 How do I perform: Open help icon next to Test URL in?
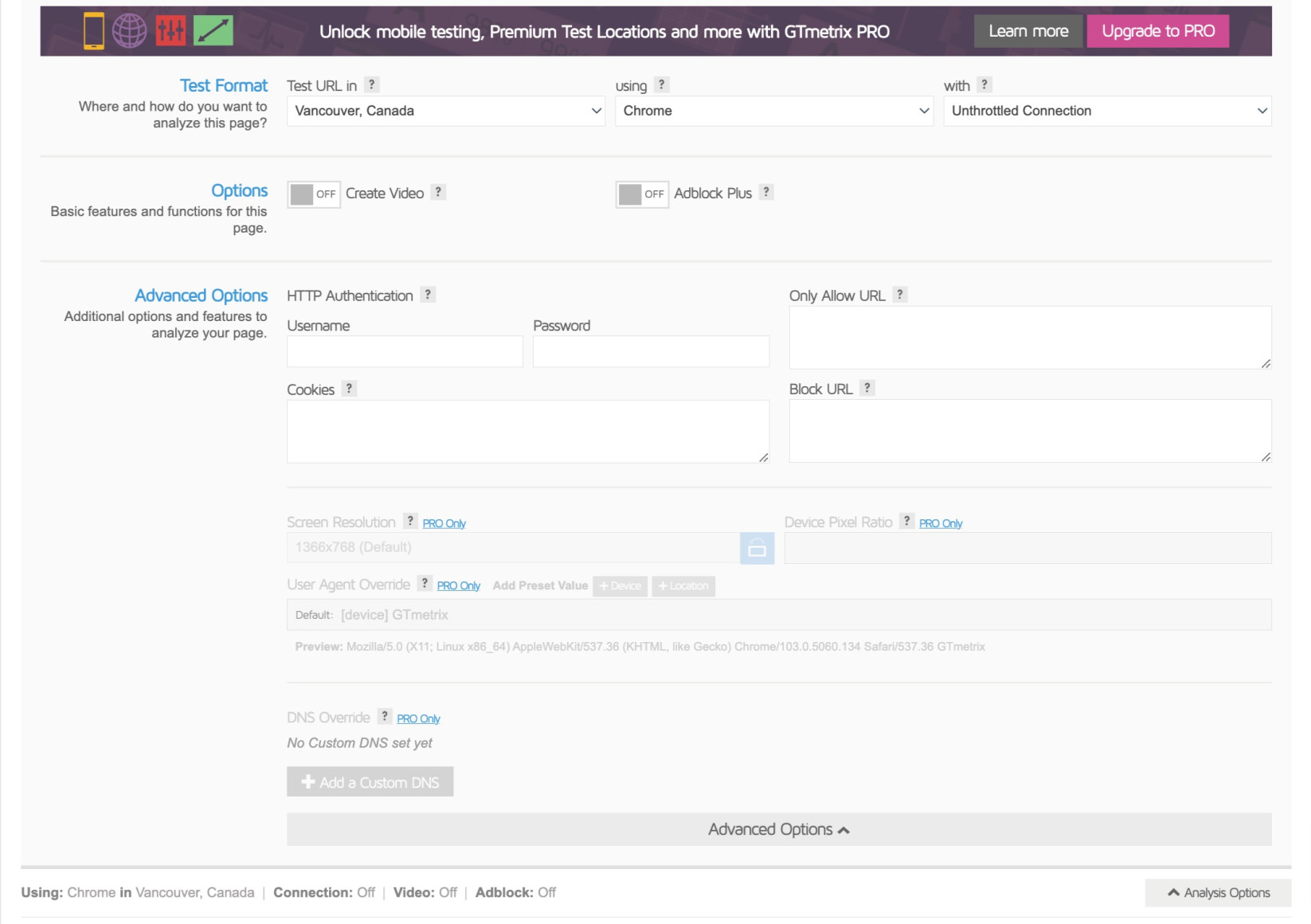(x=371, y=84)
